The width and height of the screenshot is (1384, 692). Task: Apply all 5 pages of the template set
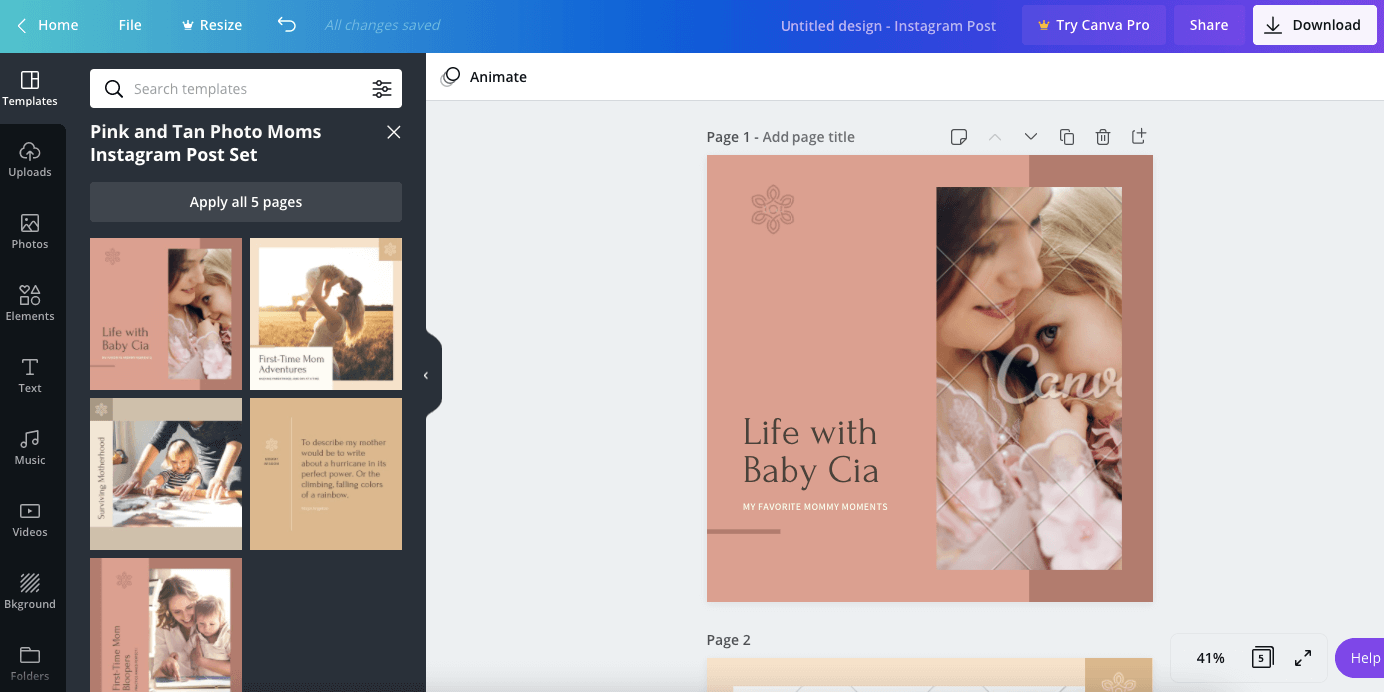[245, 201]
